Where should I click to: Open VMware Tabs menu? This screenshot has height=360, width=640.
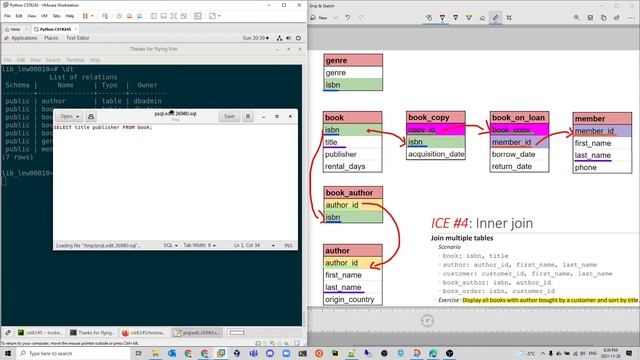pos(56,16)
